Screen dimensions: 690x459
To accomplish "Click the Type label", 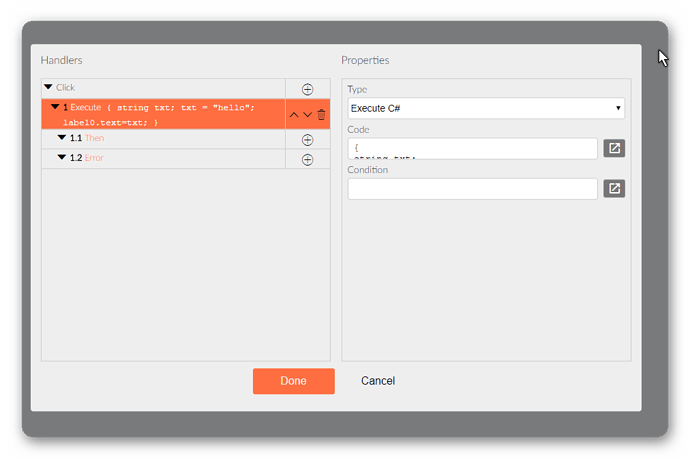I will (x=357, y=89).
